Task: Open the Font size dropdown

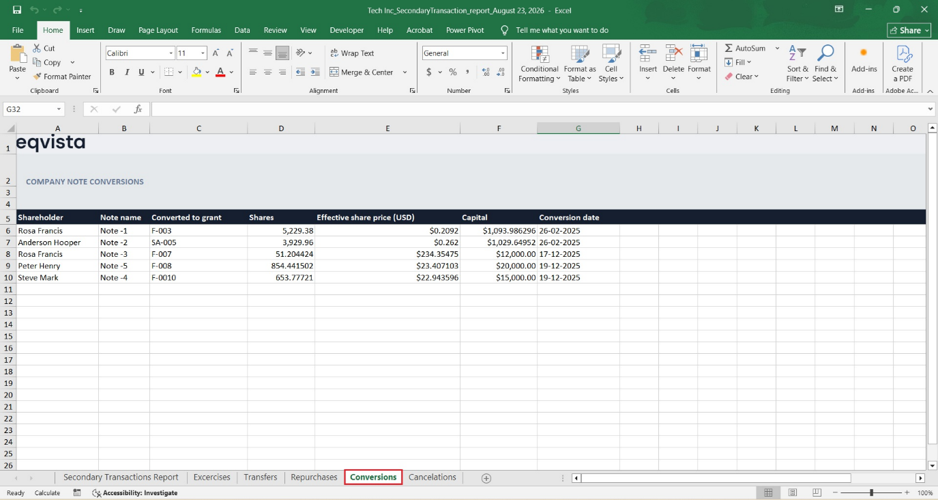Action: 203,53
